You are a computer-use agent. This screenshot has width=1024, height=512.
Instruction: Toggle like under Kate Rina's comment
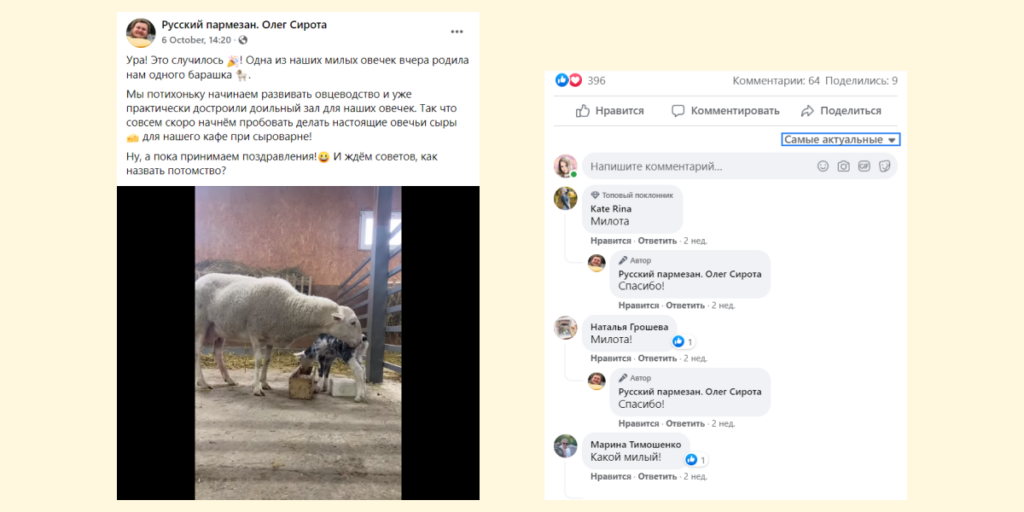(610, 241)
